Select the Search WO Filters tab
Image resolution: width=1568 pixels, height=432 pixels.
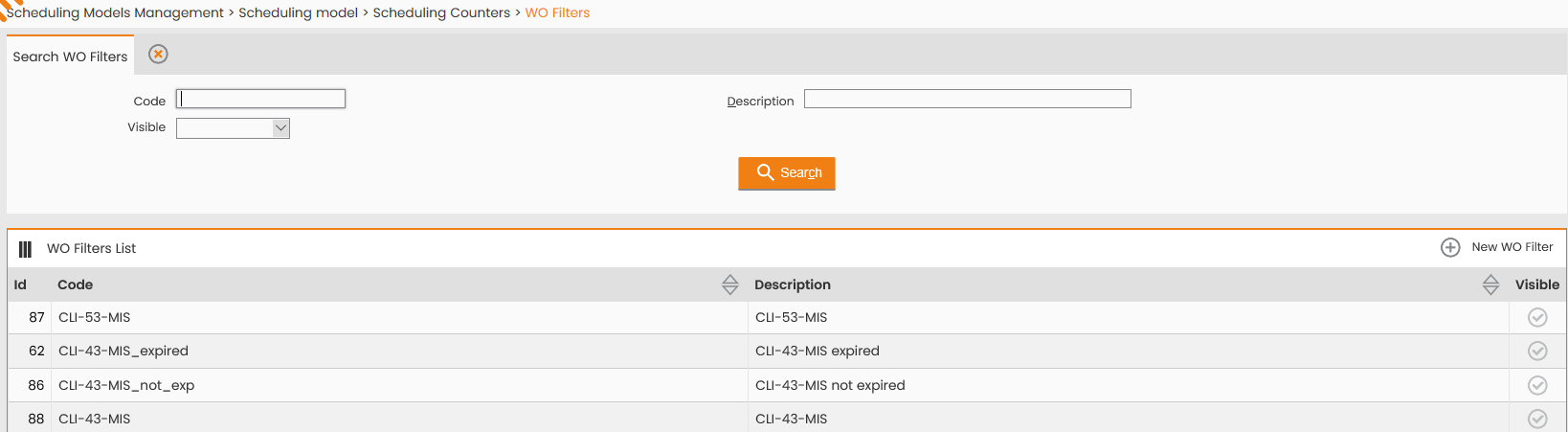point(70,57)
